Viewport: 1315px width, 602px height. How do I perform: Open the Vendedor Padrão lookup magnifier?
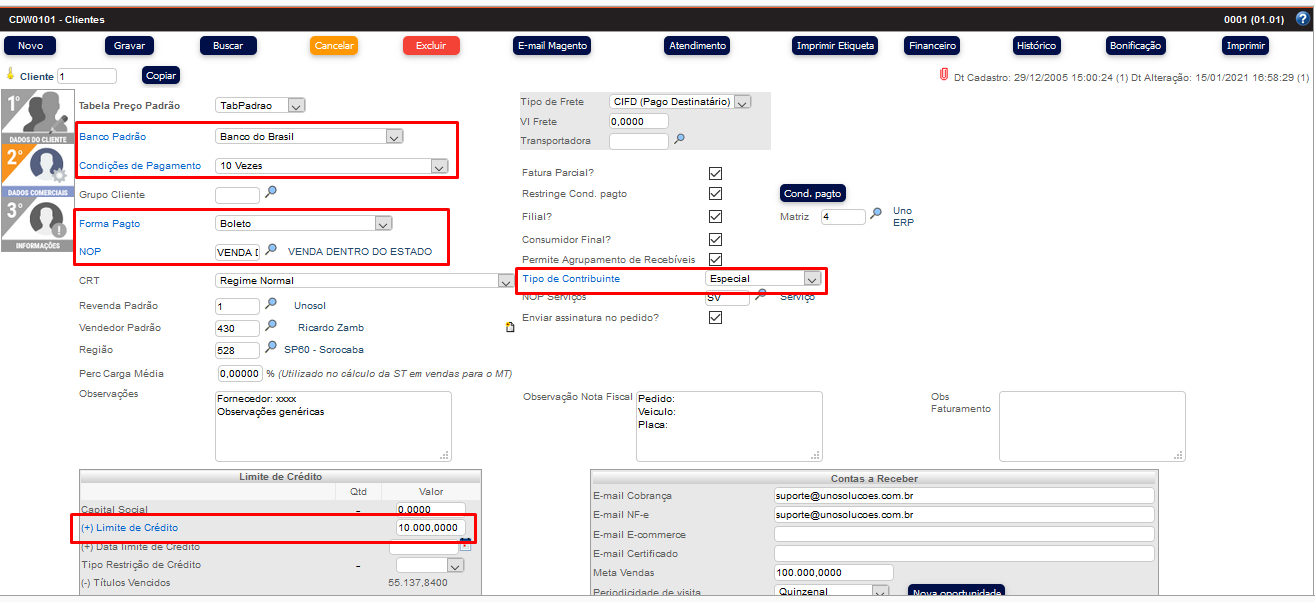270,327
